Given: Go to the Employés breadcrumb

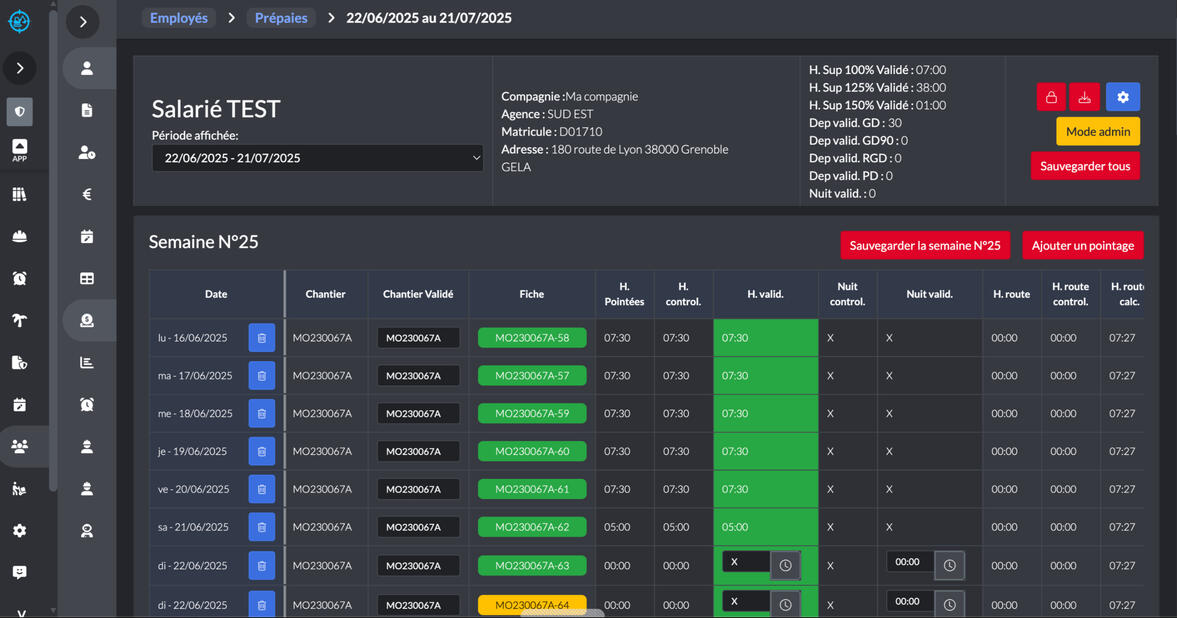Looking at the screenshot, I should coord(179,18).
